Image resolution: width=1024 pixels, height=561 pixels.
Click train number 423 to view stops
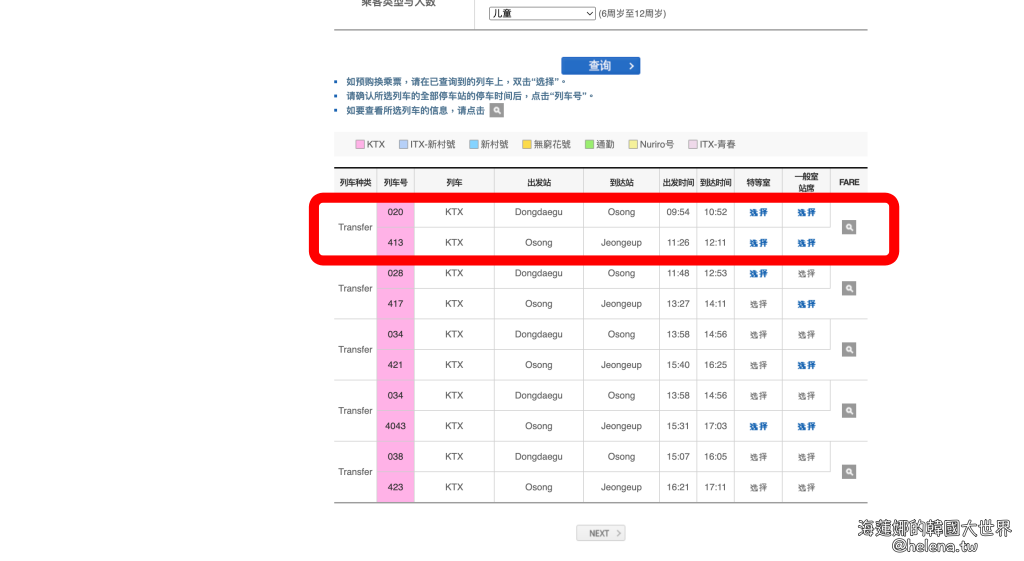point(395,487)
